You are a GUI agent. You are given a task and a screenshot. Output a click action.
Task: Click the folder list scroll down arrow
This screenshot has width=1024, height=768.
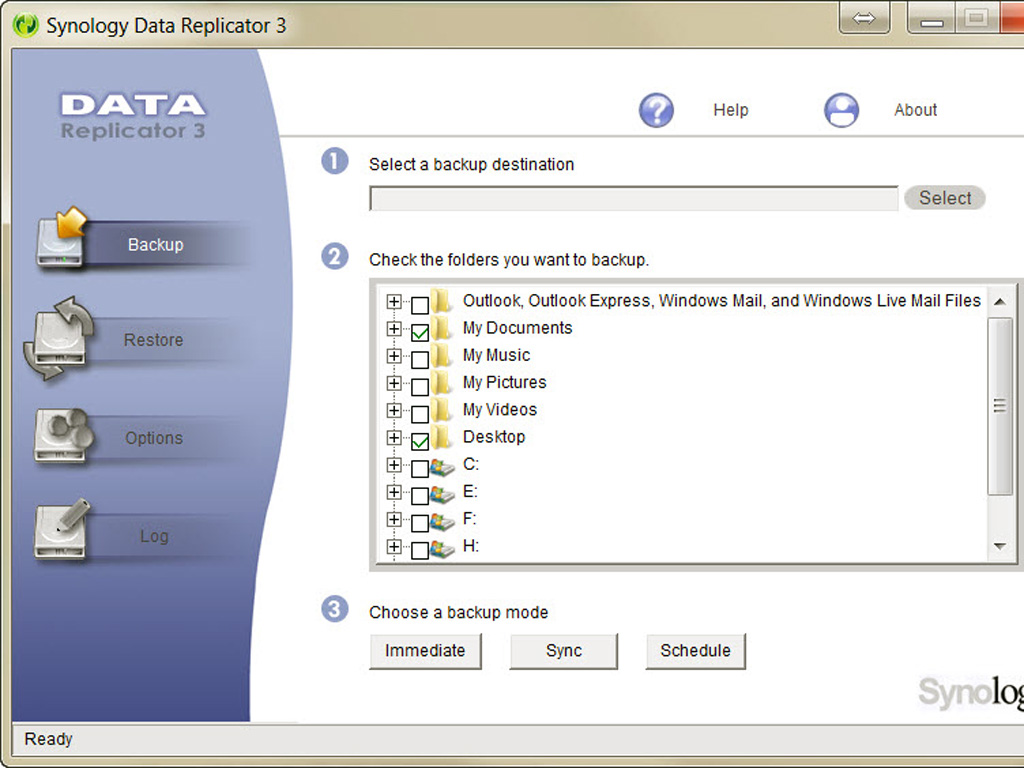point(999,546)
